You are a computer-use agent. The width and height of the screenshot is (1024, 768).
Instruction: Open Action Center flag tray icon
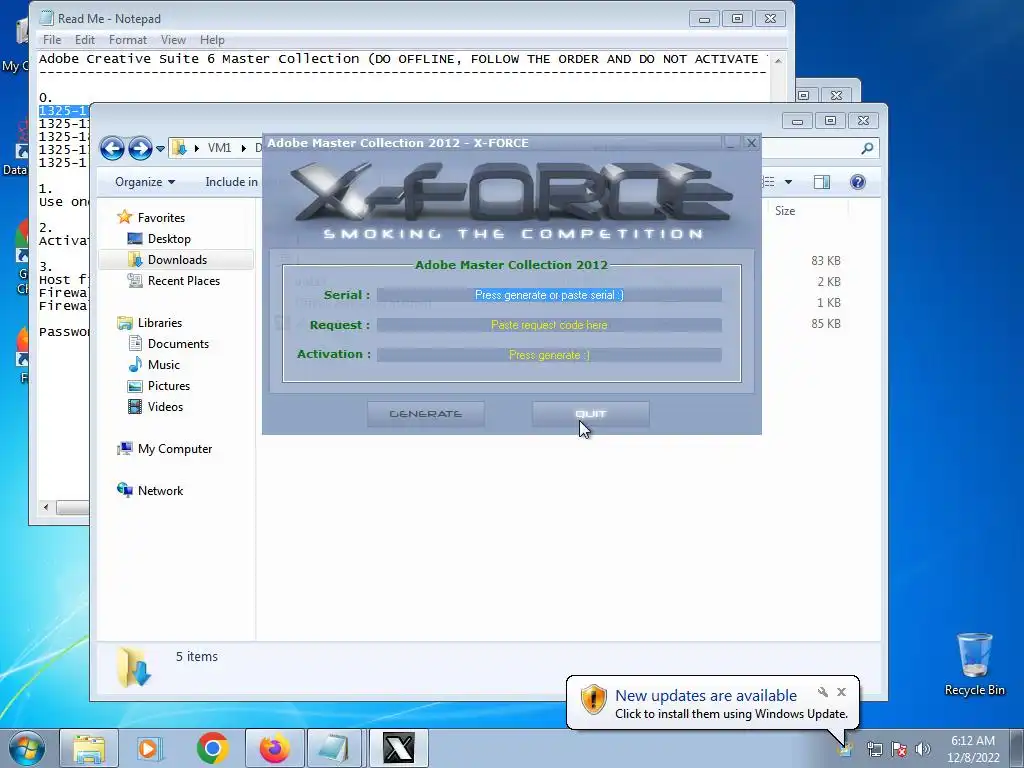899,749
